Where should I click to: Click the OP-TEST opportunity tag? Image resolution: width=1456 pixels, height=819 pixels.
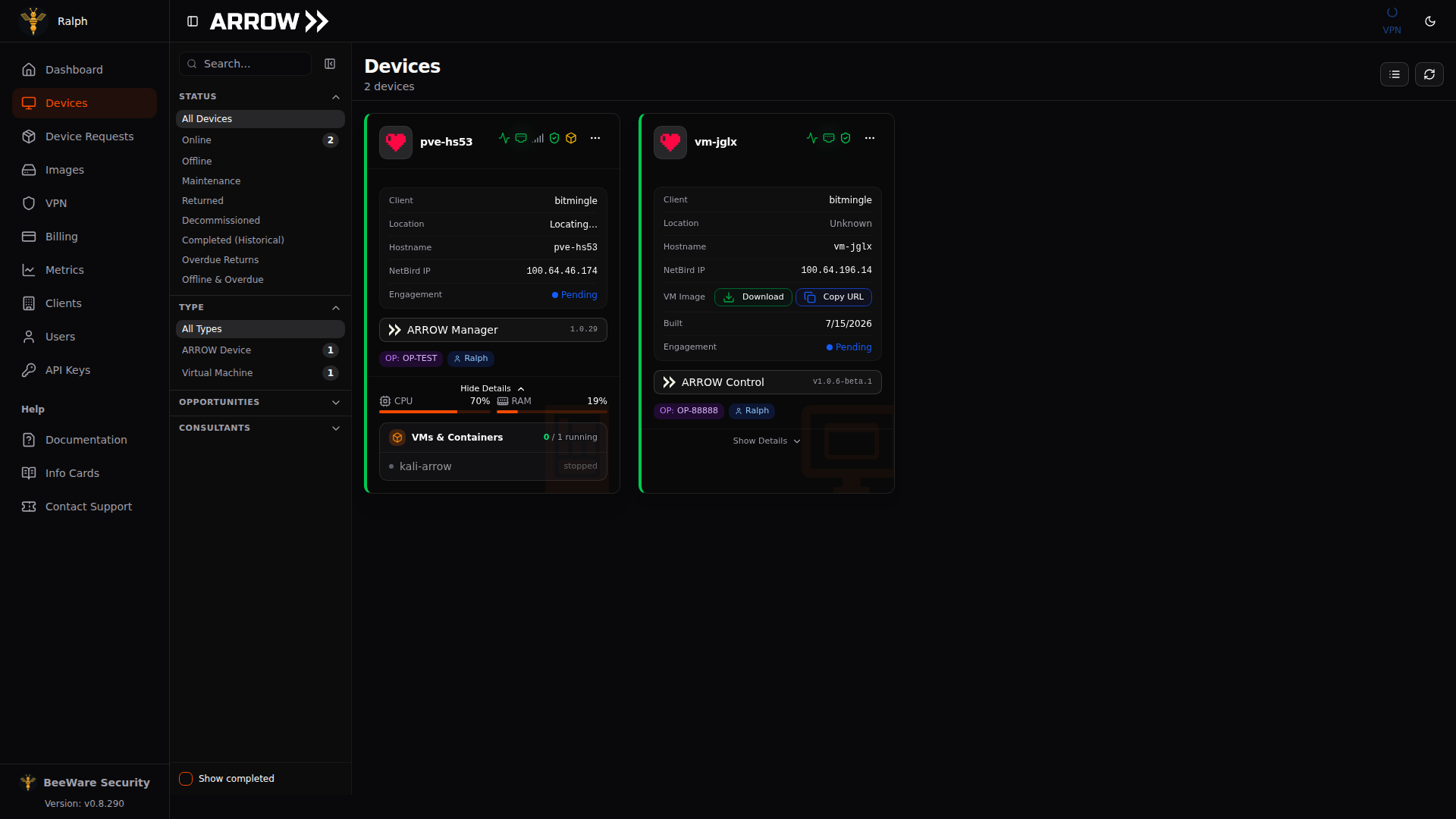tap(411, 359)
